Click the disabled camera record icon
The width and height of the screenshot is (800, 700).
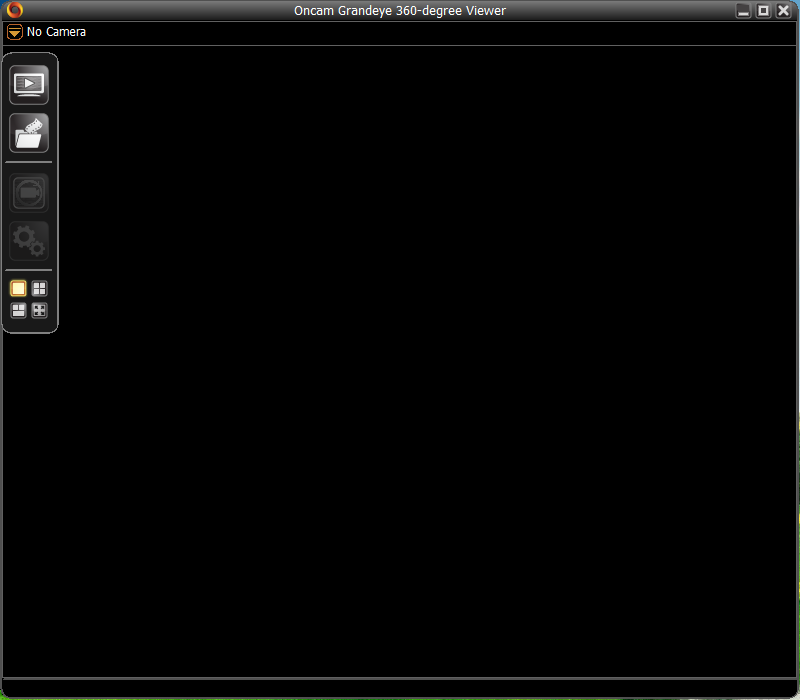click(x=29, y=193)
